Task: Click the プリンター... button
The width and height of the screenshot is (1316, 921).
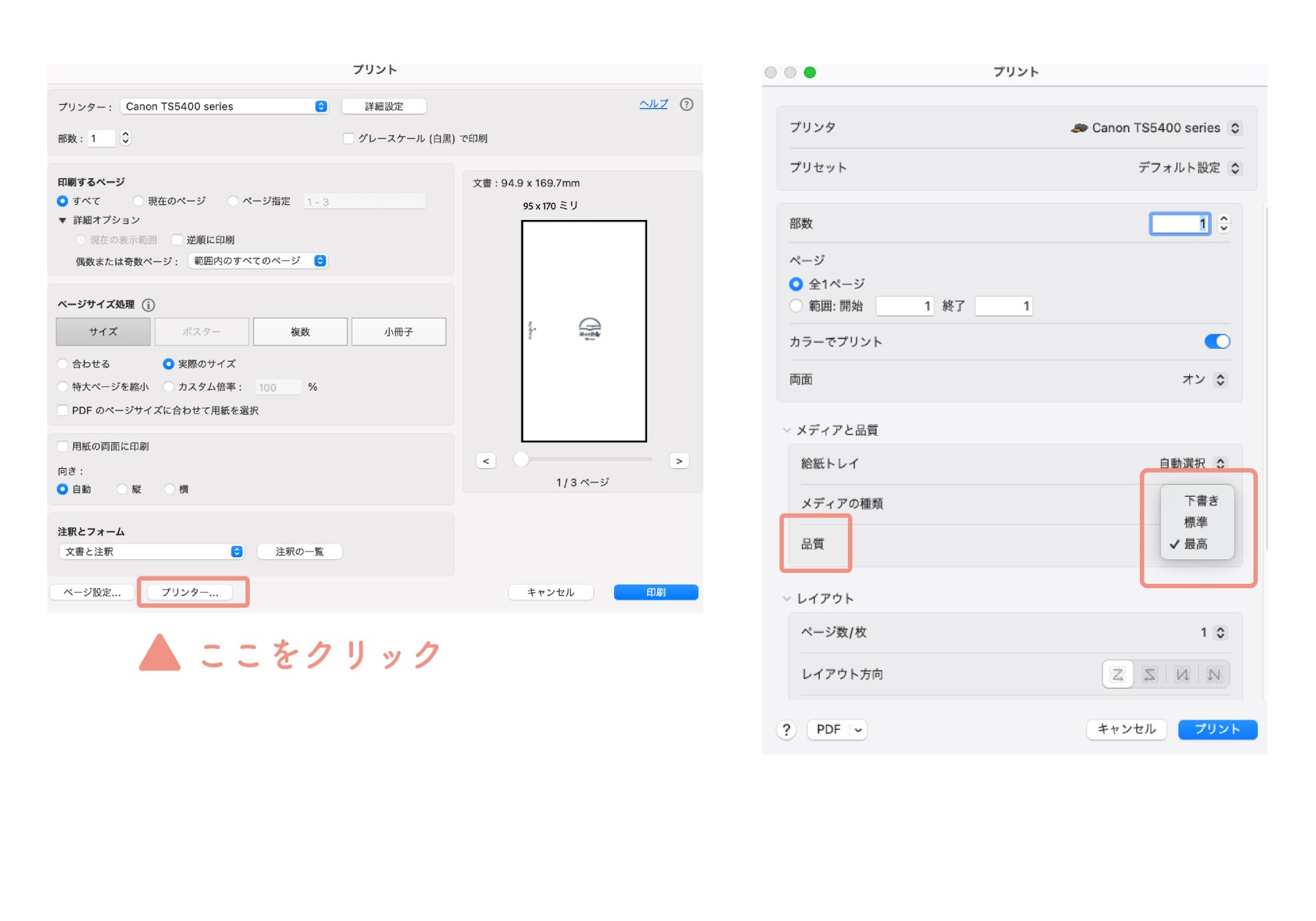Action: click(190, 592)
